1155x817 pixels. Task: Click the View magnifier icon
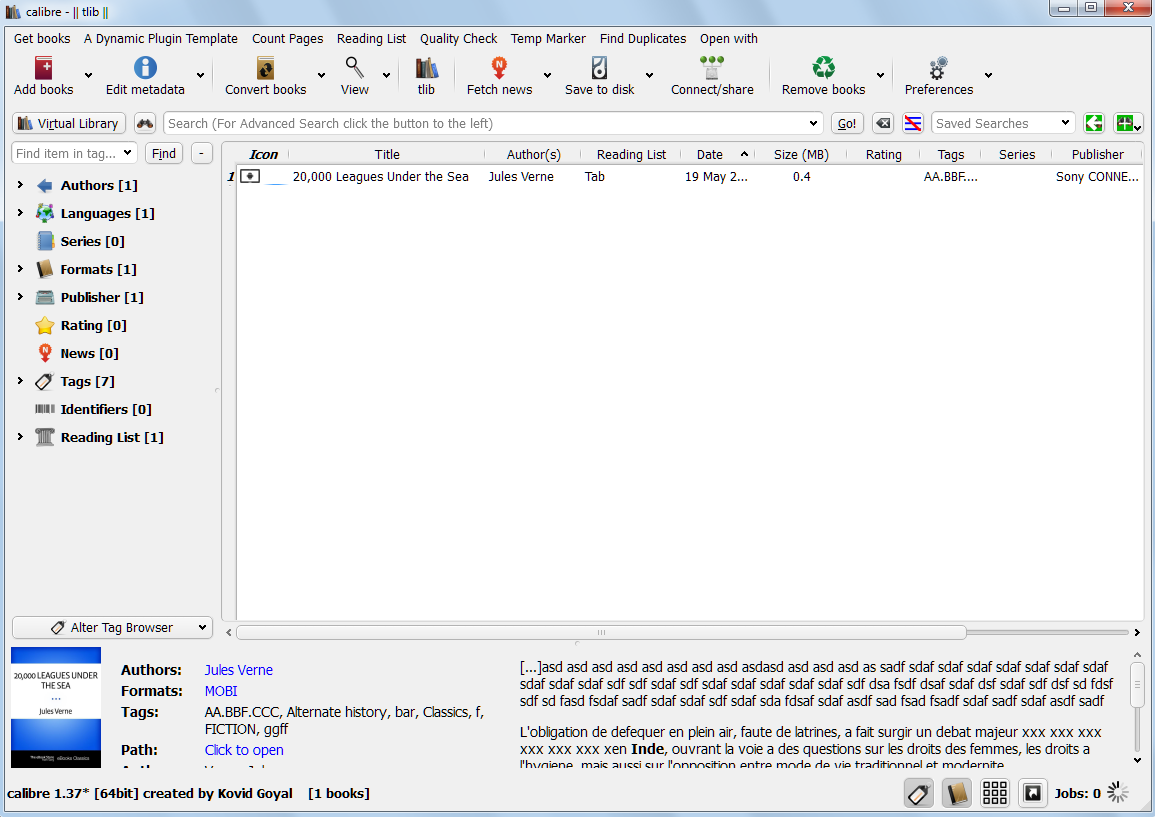point(354,68)
